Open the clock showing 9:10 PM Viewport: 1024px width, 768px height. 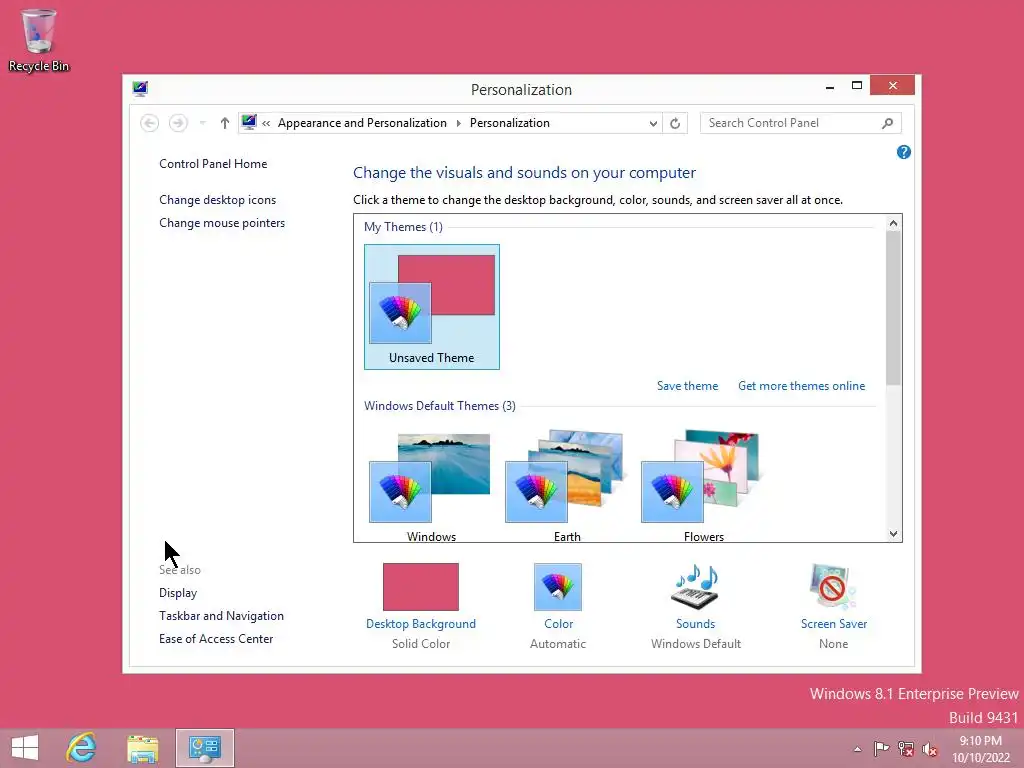tap(980, 749)
